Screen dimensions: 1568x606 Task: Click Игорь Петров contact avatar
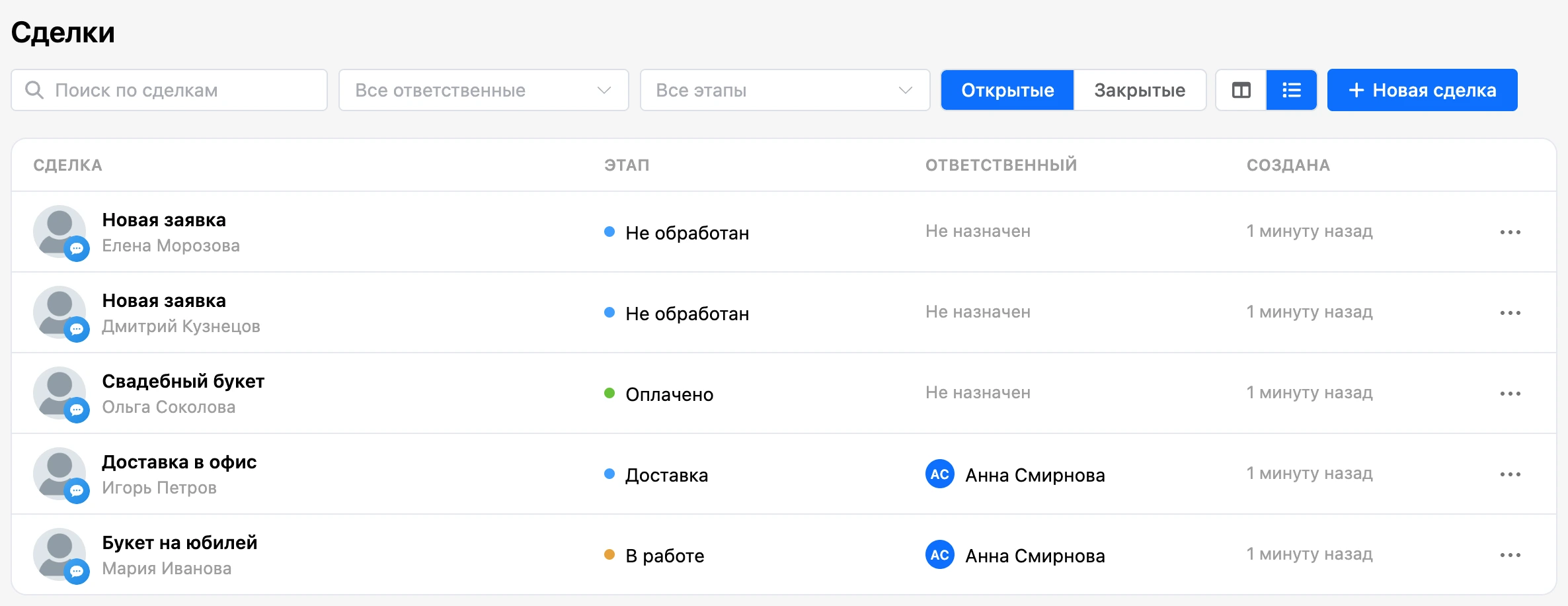(x=60, y=474)
